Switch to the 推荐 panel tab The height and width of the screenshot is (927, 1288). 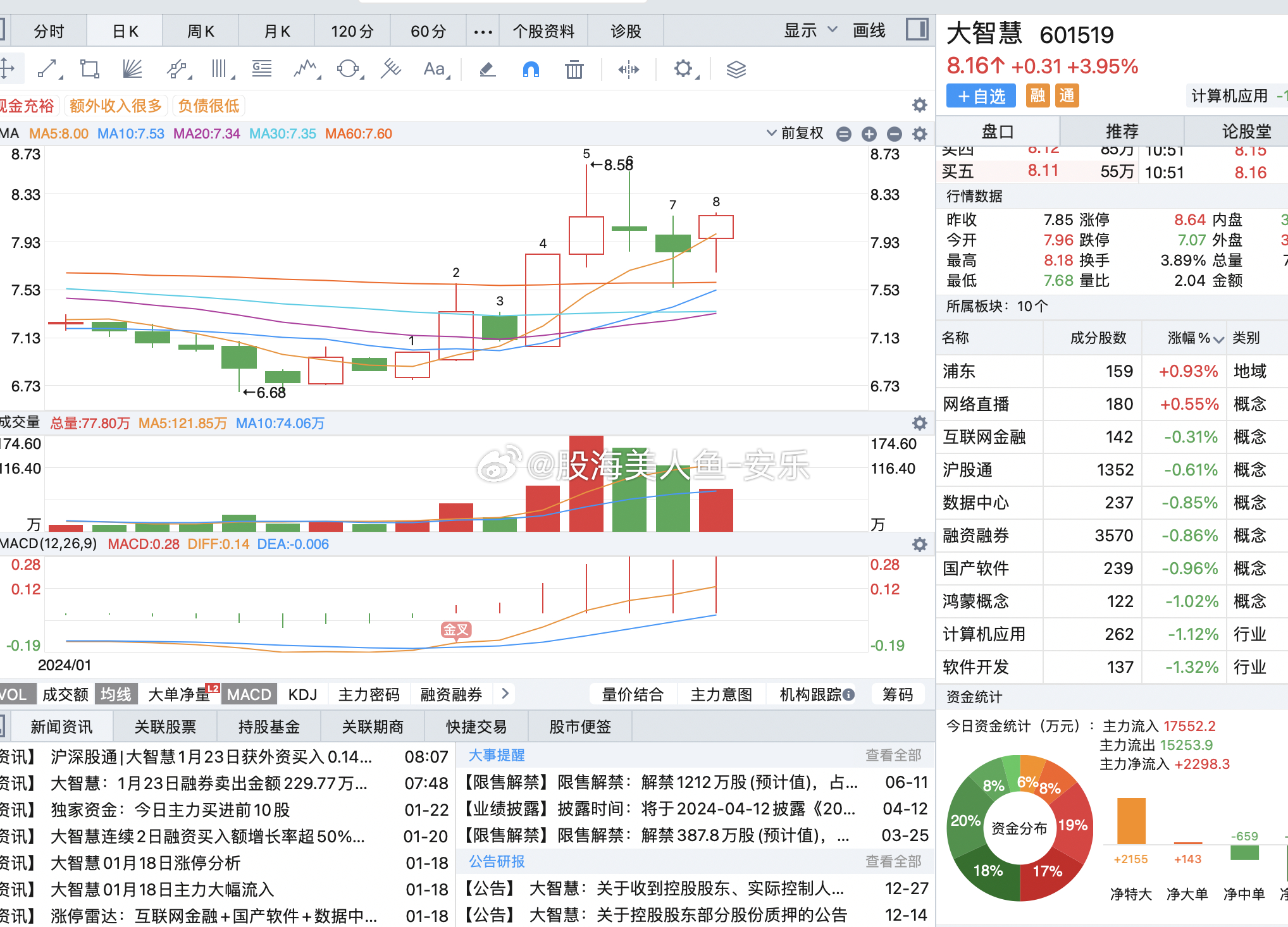[x=1122, y=131]
